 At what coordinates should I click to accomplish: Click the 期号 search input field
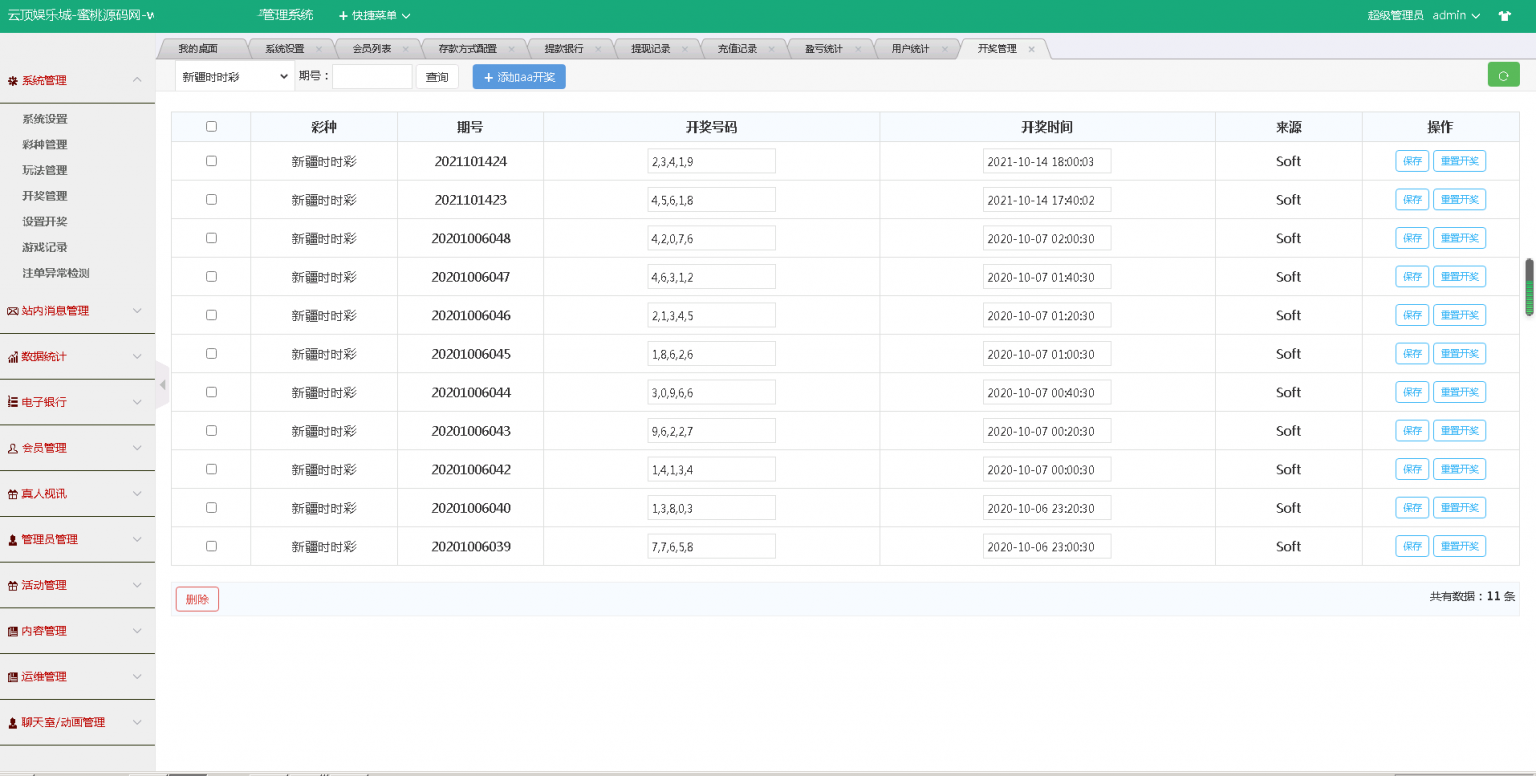pos(372,77)
